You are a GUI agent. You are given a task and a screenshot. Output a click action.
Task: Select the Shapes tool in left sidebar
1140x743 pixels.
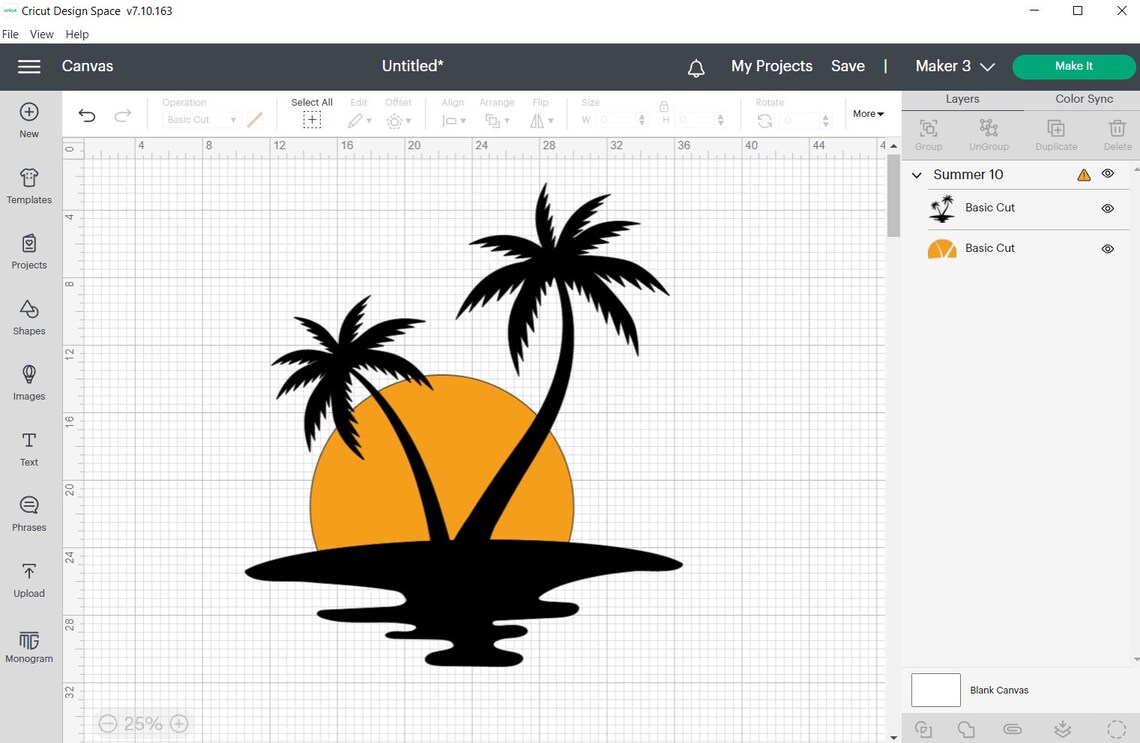click(x=28, y=317)
